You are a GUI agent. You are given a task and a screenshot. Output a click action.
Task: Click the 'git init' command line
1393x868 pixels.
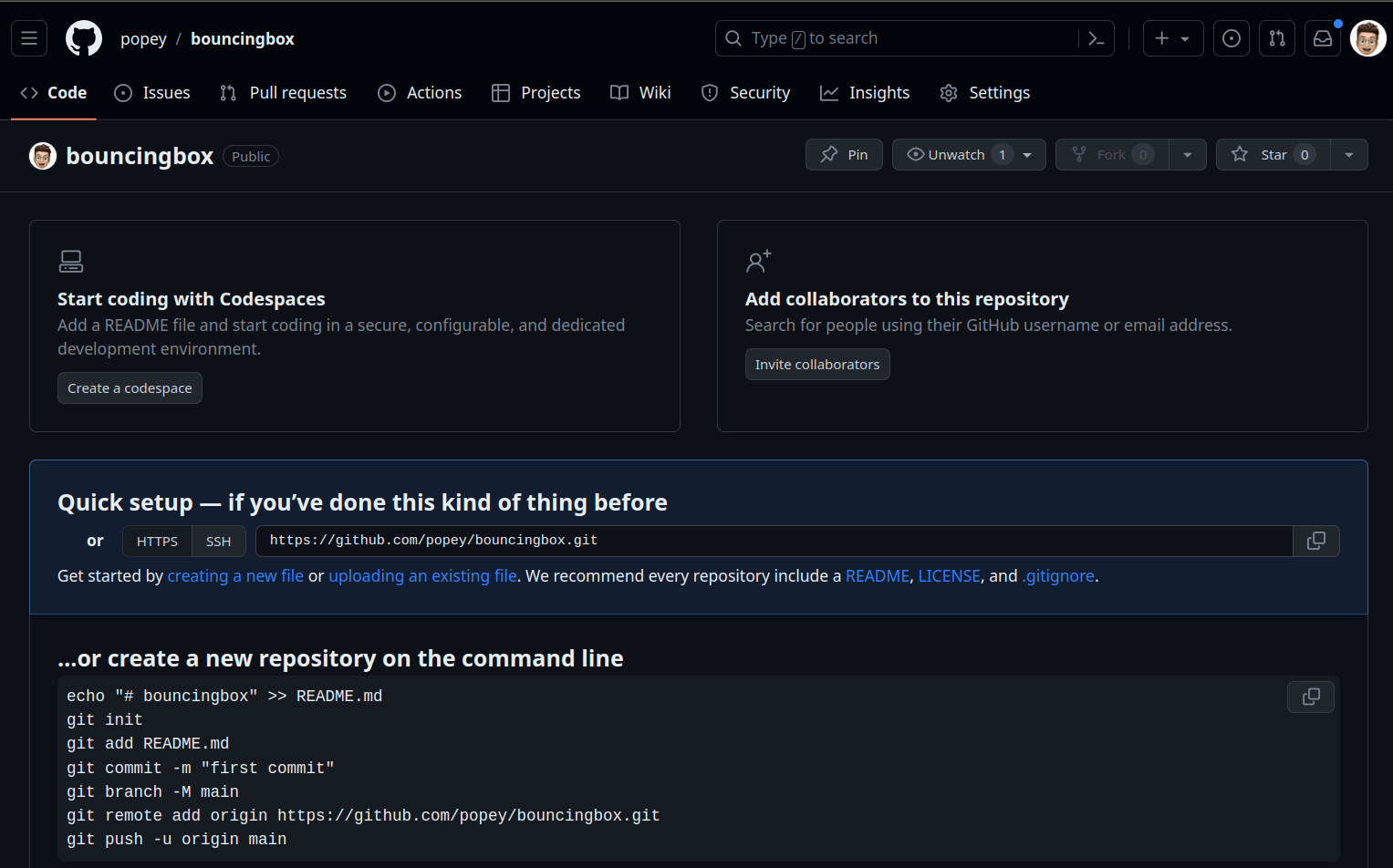[105, 720]
